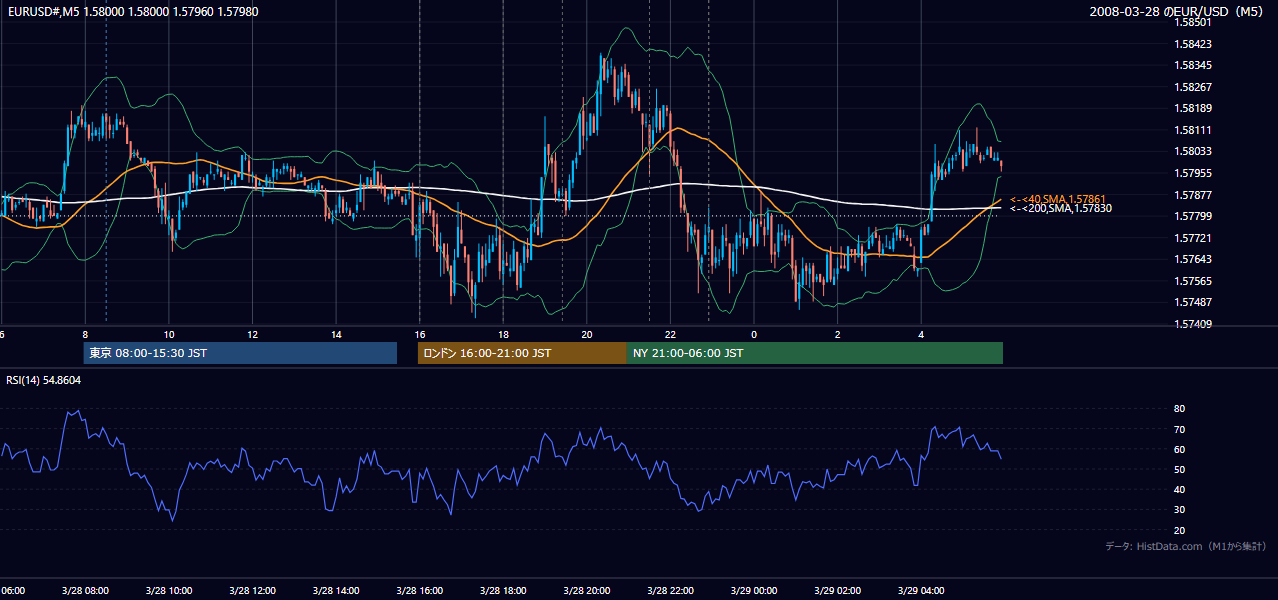
Task: Click hour tick 14 under price chart
Action: click(336, 334)
